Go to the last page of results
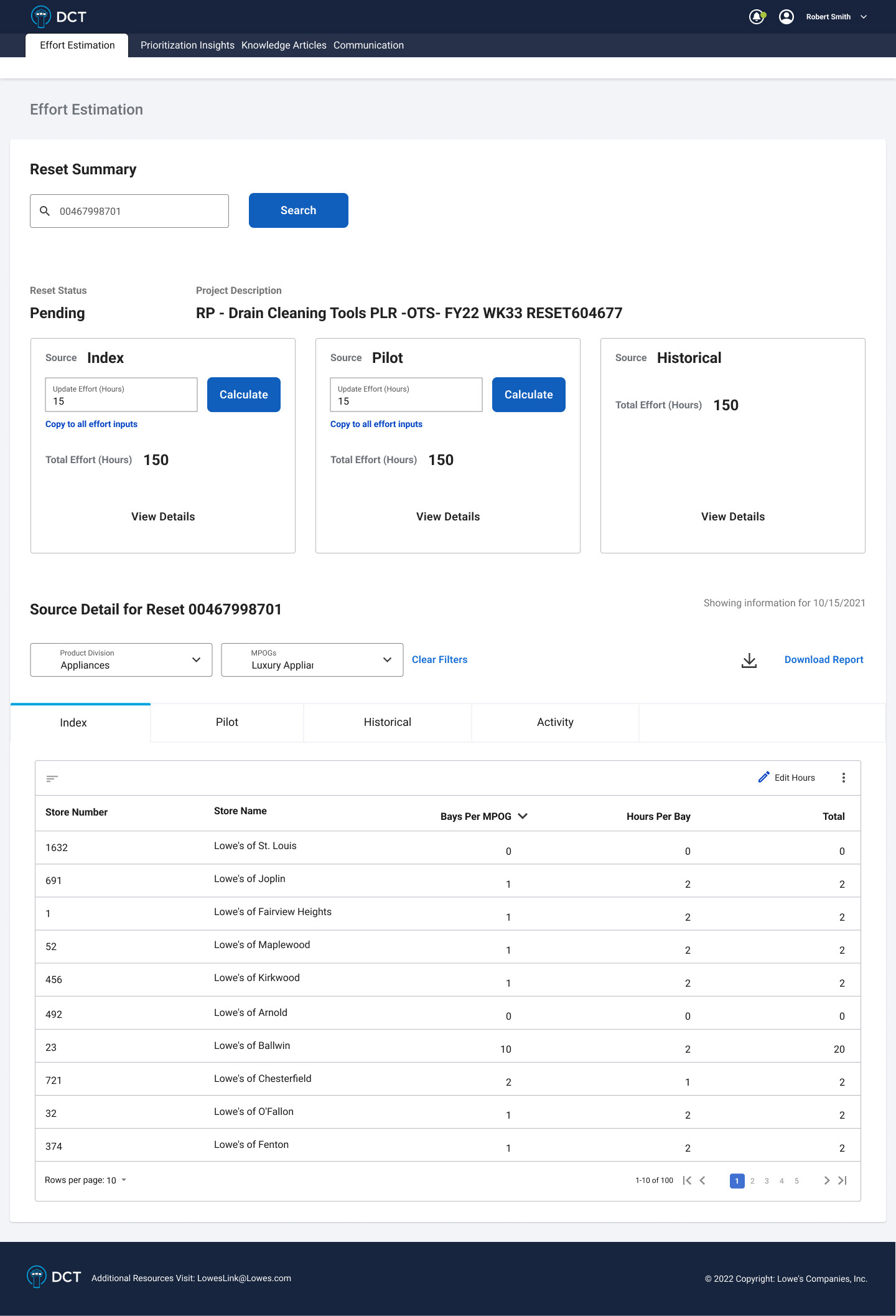 pyautogui.click(x=842, y=1180)
